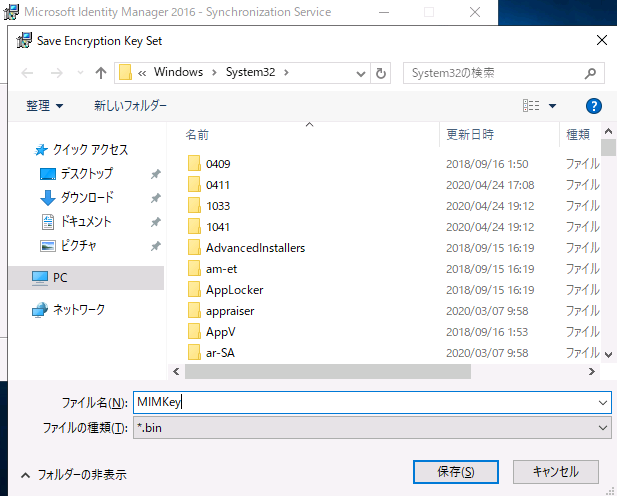
Task: Click the Save Encryption Key Set title icon
Action: click(x=24, y=40)
